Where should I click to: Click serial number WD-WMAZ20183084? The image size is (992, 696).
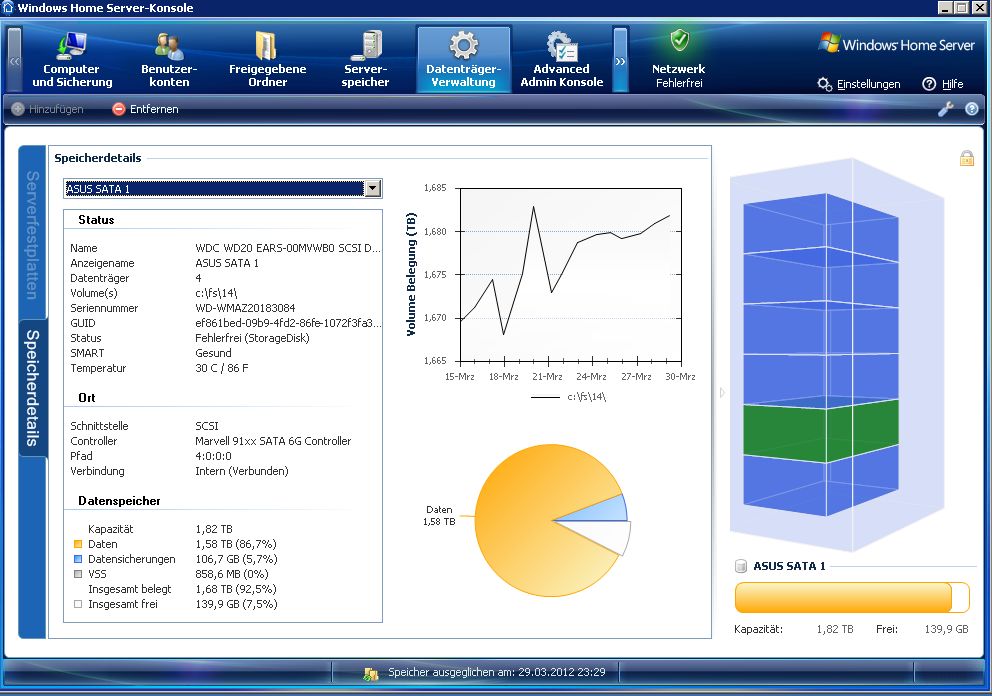[245, 308]
